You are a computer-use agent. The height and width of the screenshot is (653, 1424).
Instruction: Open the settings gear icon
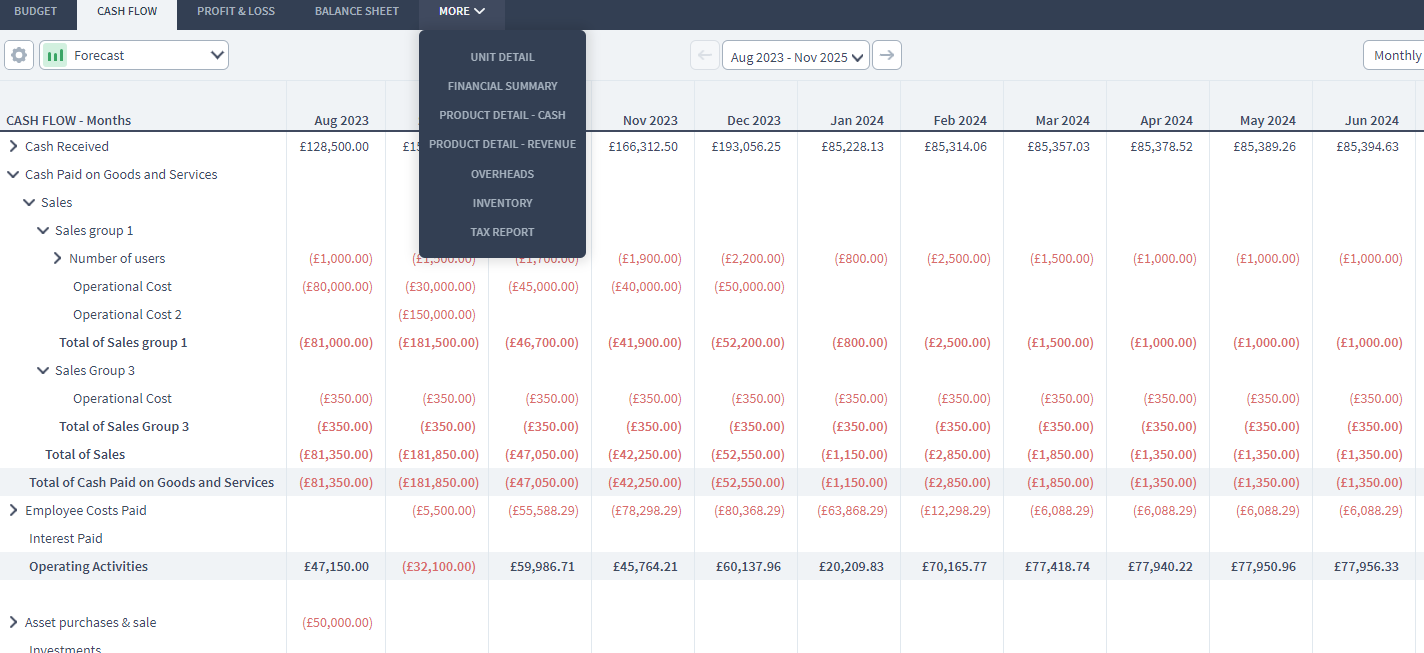18,55
